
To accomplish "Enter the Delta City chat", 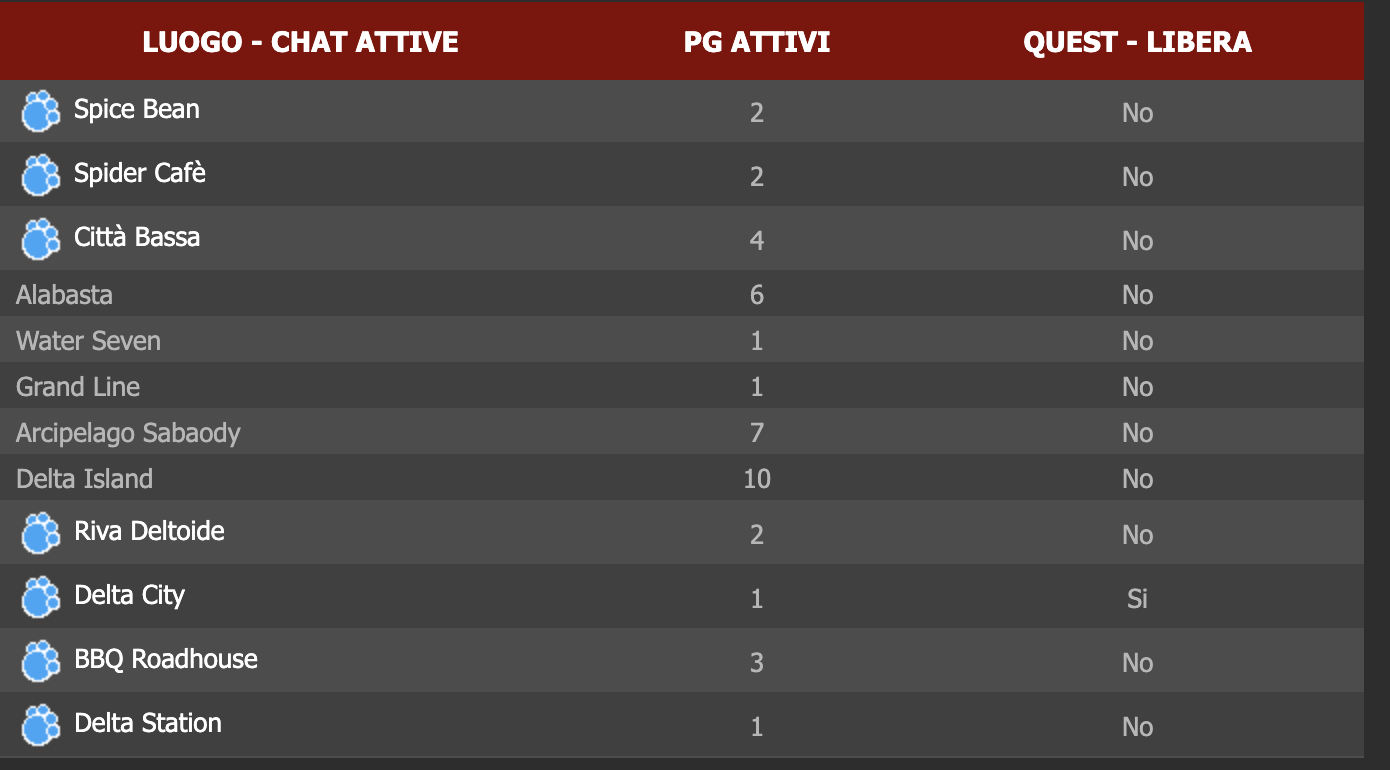I will click(x=130, y=596).
